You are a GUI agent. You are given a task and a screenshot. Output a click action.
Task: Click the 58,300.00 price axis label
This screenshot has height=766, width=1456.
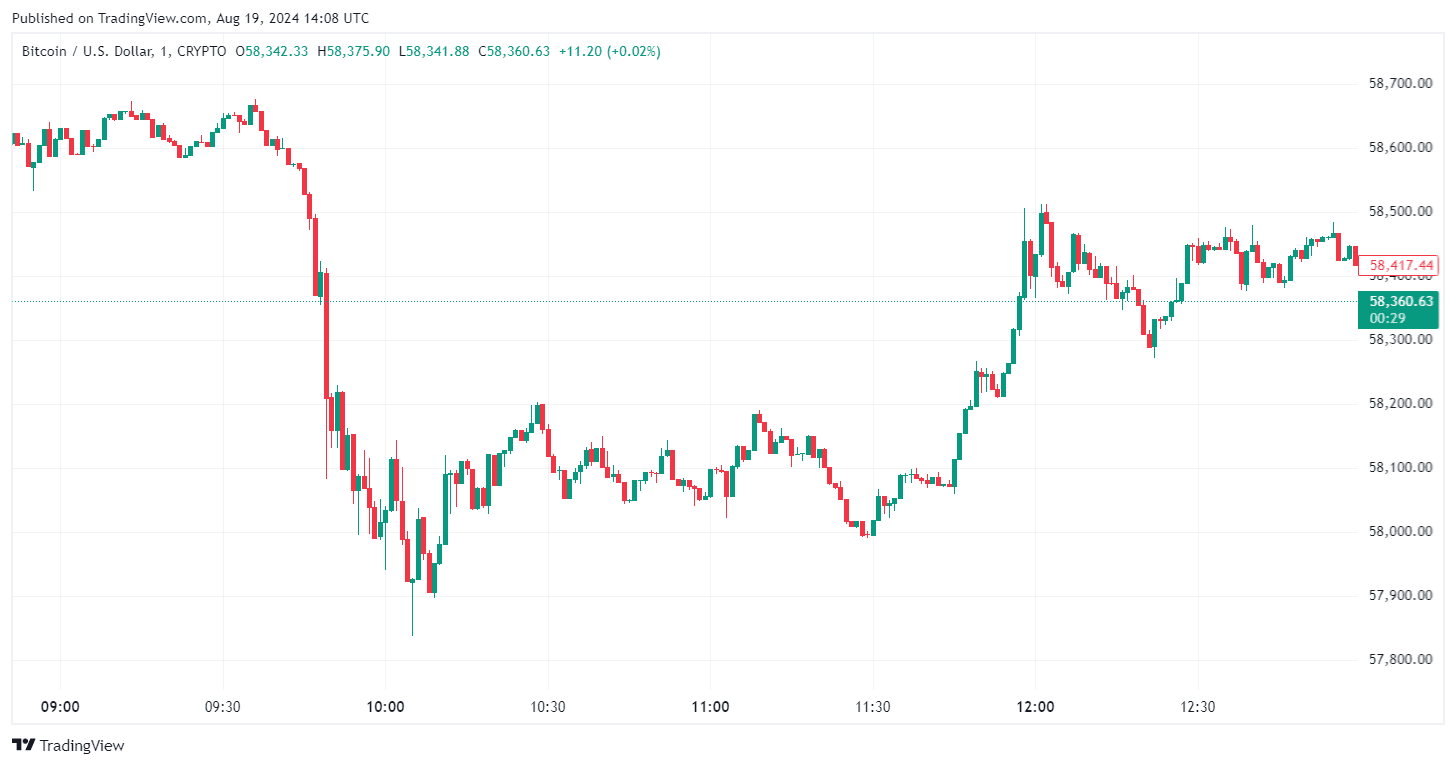[x=1401, y=339]
